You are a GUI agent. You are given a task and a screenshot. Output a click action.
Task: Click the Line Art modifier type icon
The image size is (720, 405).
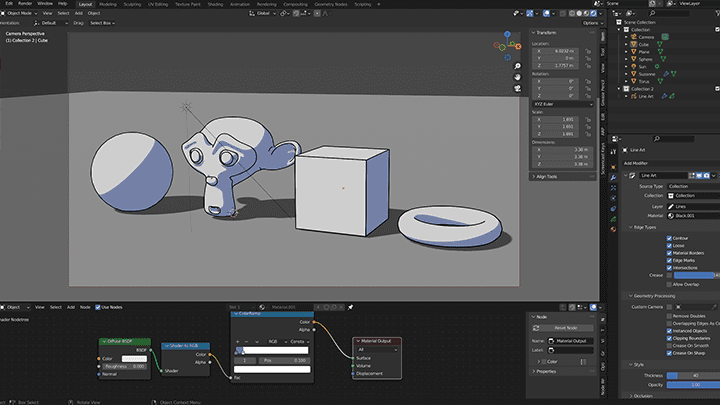coord(632,175)
